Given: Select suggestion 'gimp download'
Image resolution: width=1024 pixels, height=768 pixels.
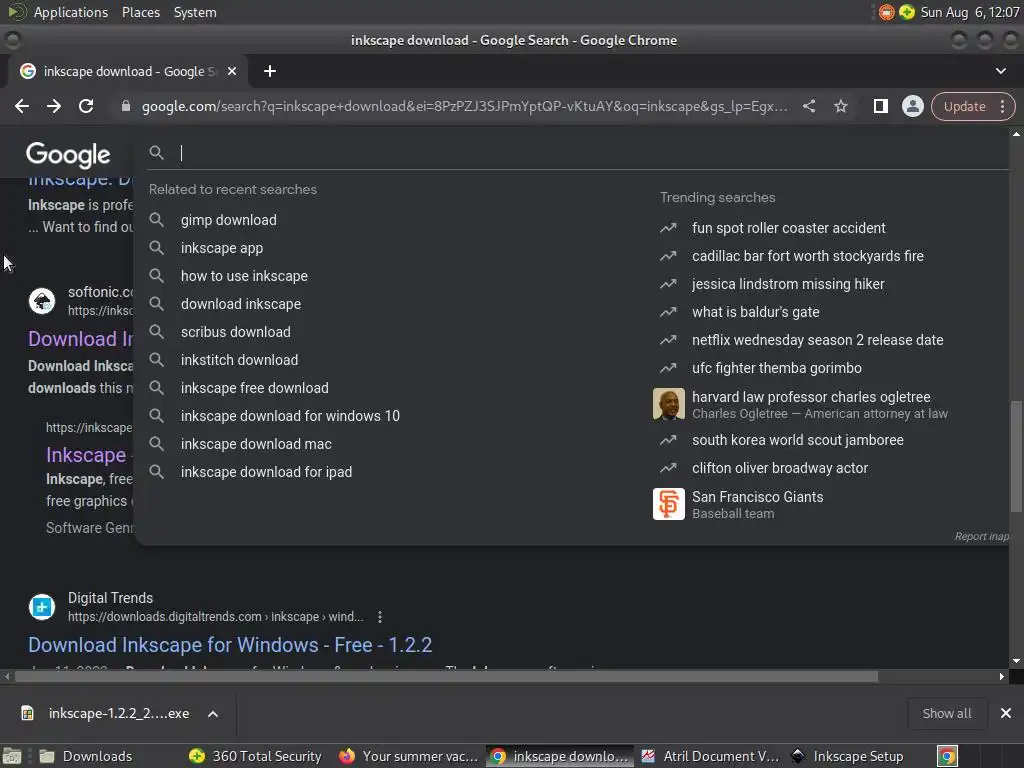Looking at the screenshot, I should pyautogui.click(x=229, y=220).
